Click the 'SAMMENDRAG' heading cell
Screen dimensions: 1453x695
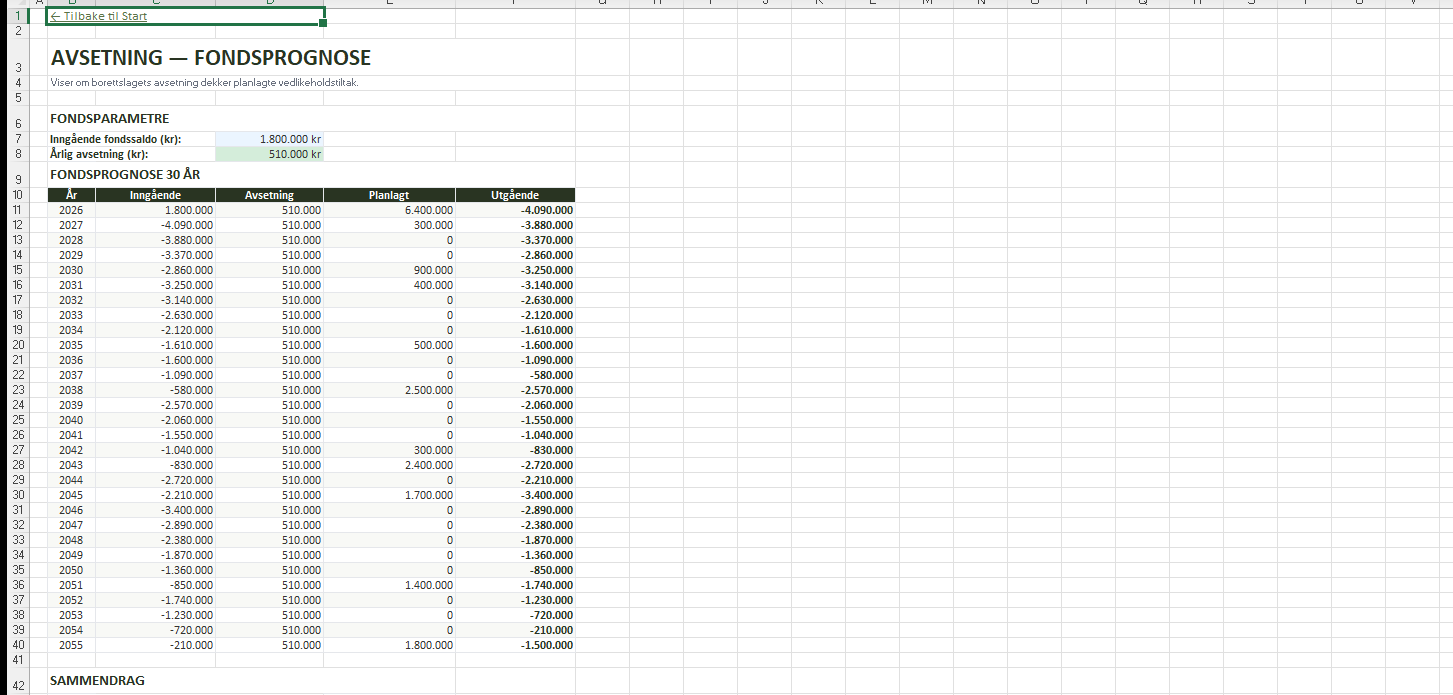pyautogui.click(x=97, y=680)
